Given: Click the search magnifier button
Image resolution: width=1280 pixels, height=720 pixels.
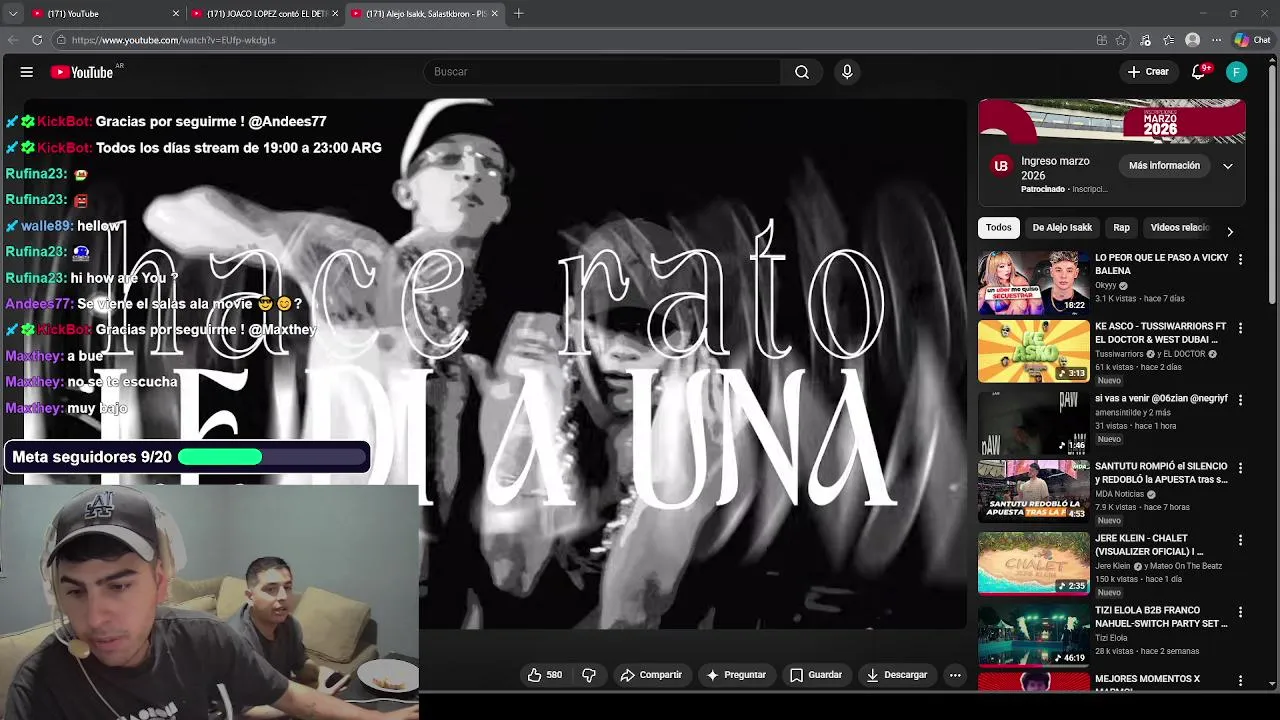Looking at the screenshot, I should [802, 72].
